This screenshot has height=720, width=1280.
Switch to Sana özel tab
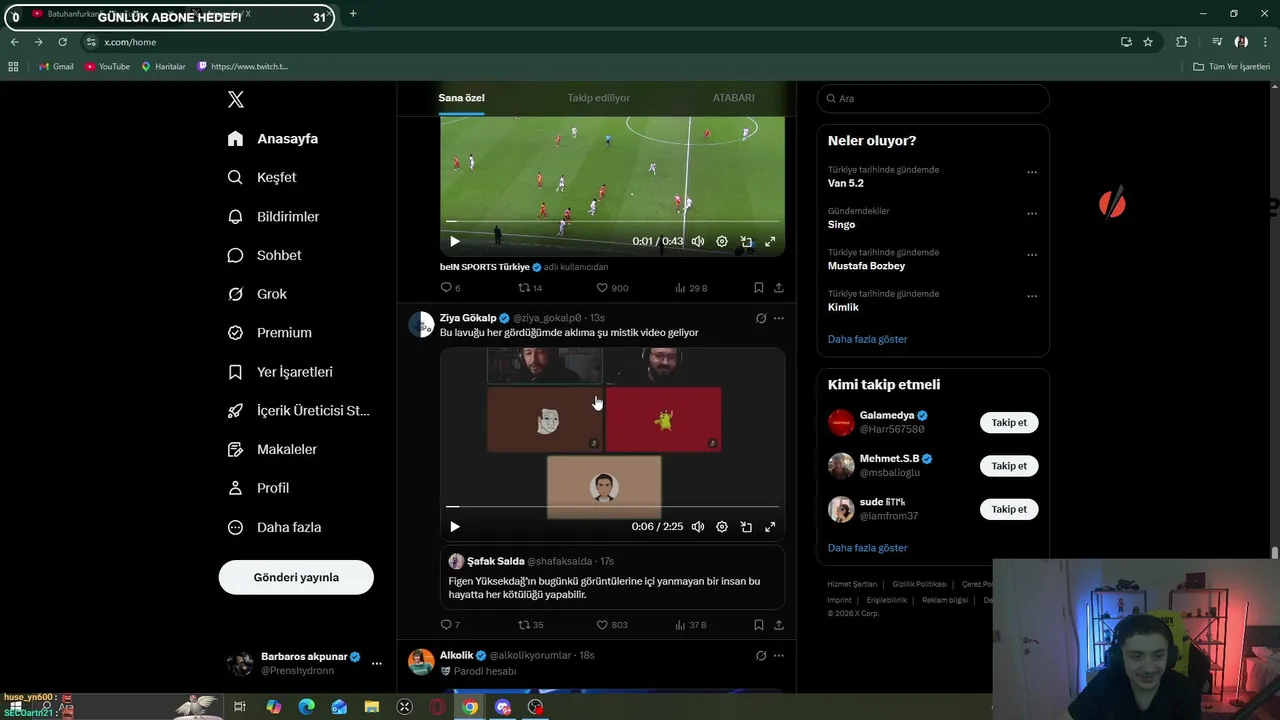click(x=461, y=98)
